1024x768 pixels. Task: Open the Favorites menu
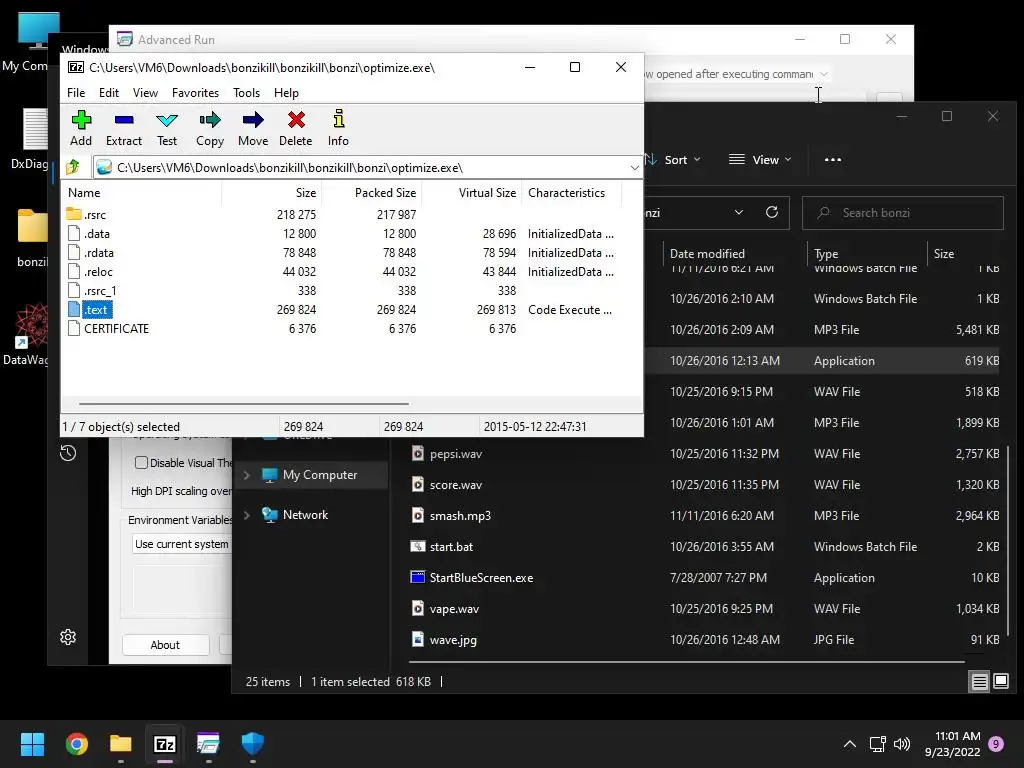pyautogui.click(x=195, y=93)
